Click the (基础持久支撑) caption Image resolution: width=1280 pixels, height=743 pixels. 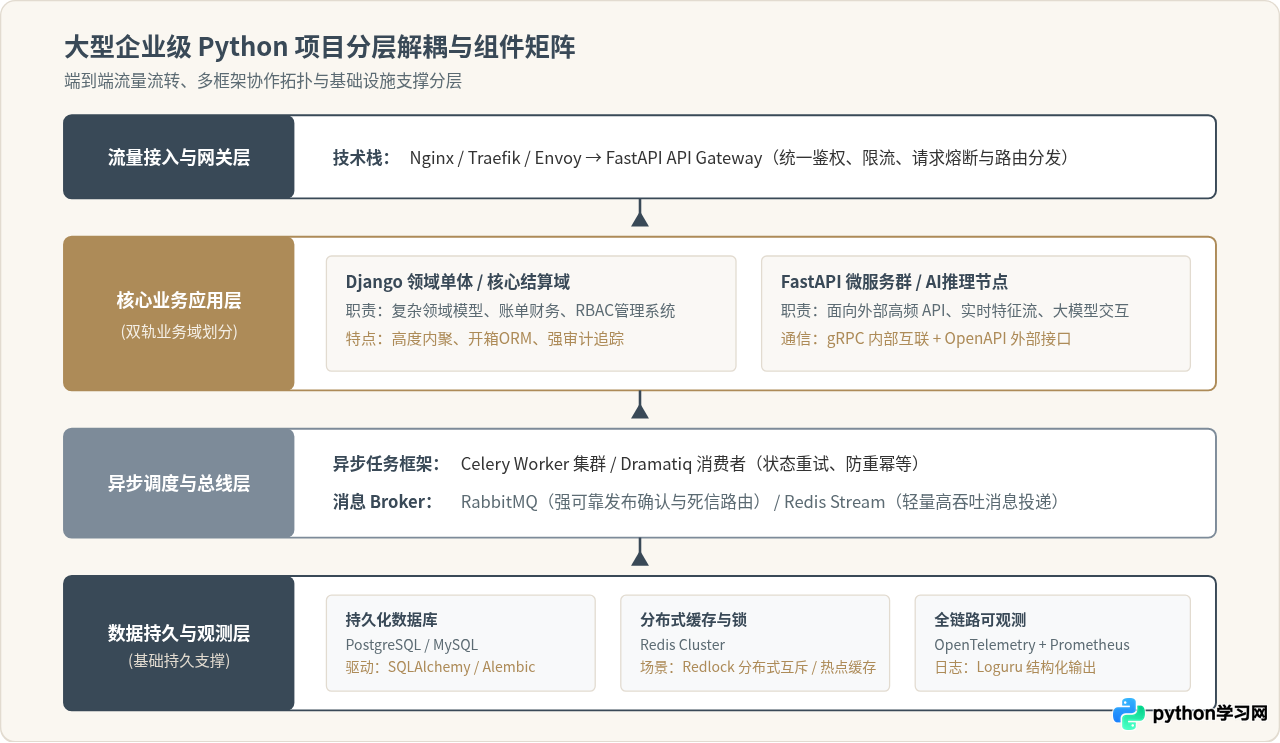coord(179,661)
